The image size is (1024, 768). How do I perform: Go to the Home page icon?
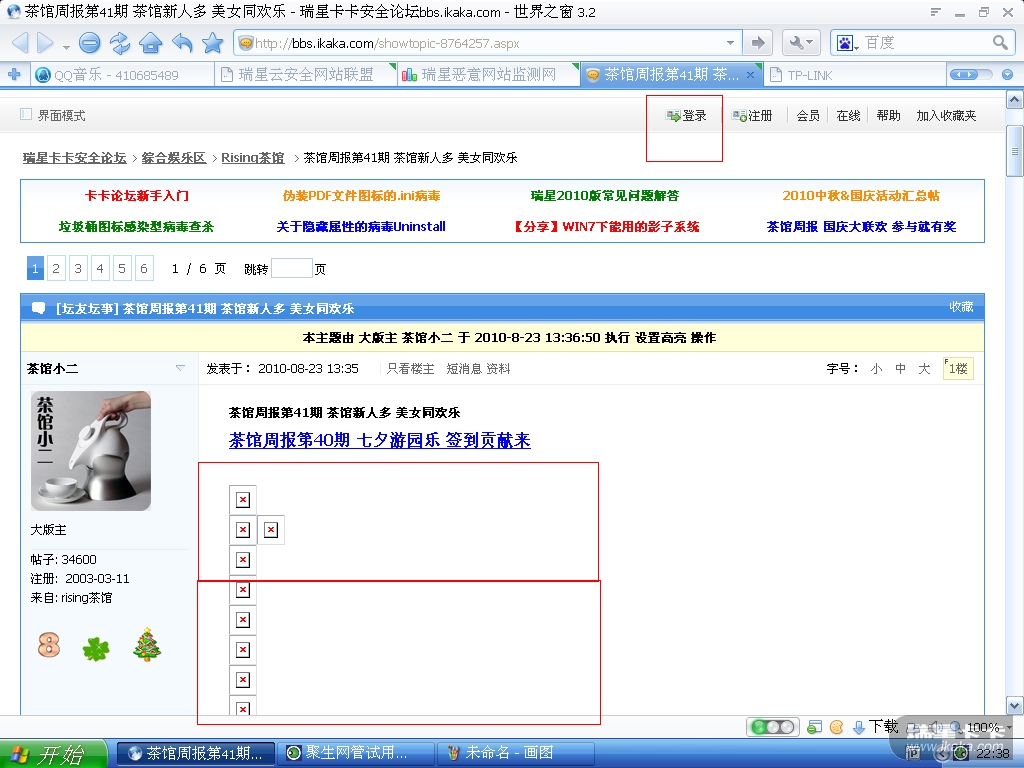(x=151, y=43)
